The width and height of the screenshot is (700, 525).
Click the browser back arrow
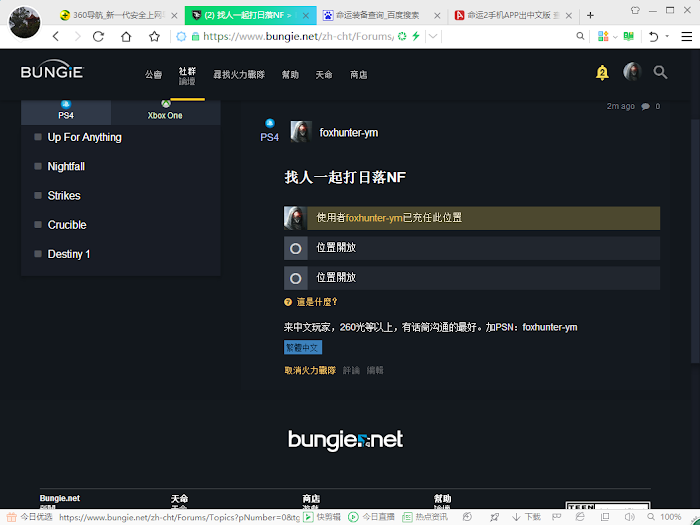(56, 37)
